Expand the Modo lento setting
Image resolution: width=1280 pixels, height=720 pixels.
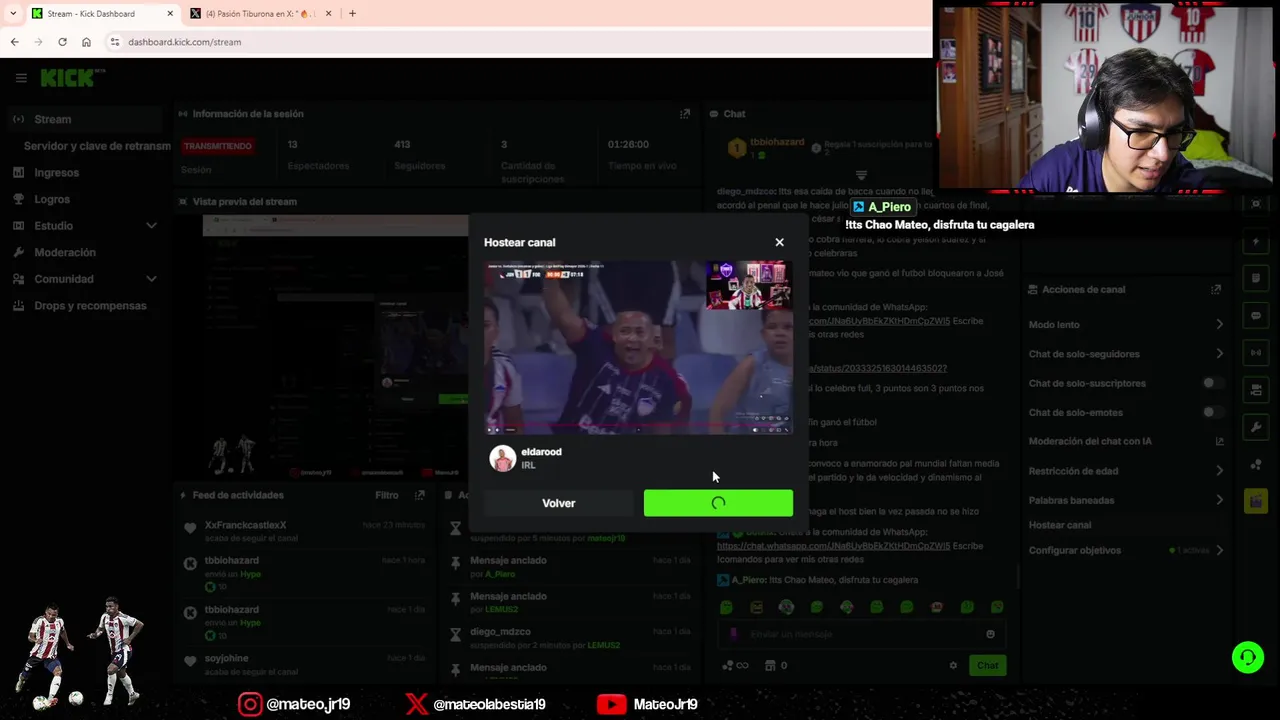(1126, 324)
